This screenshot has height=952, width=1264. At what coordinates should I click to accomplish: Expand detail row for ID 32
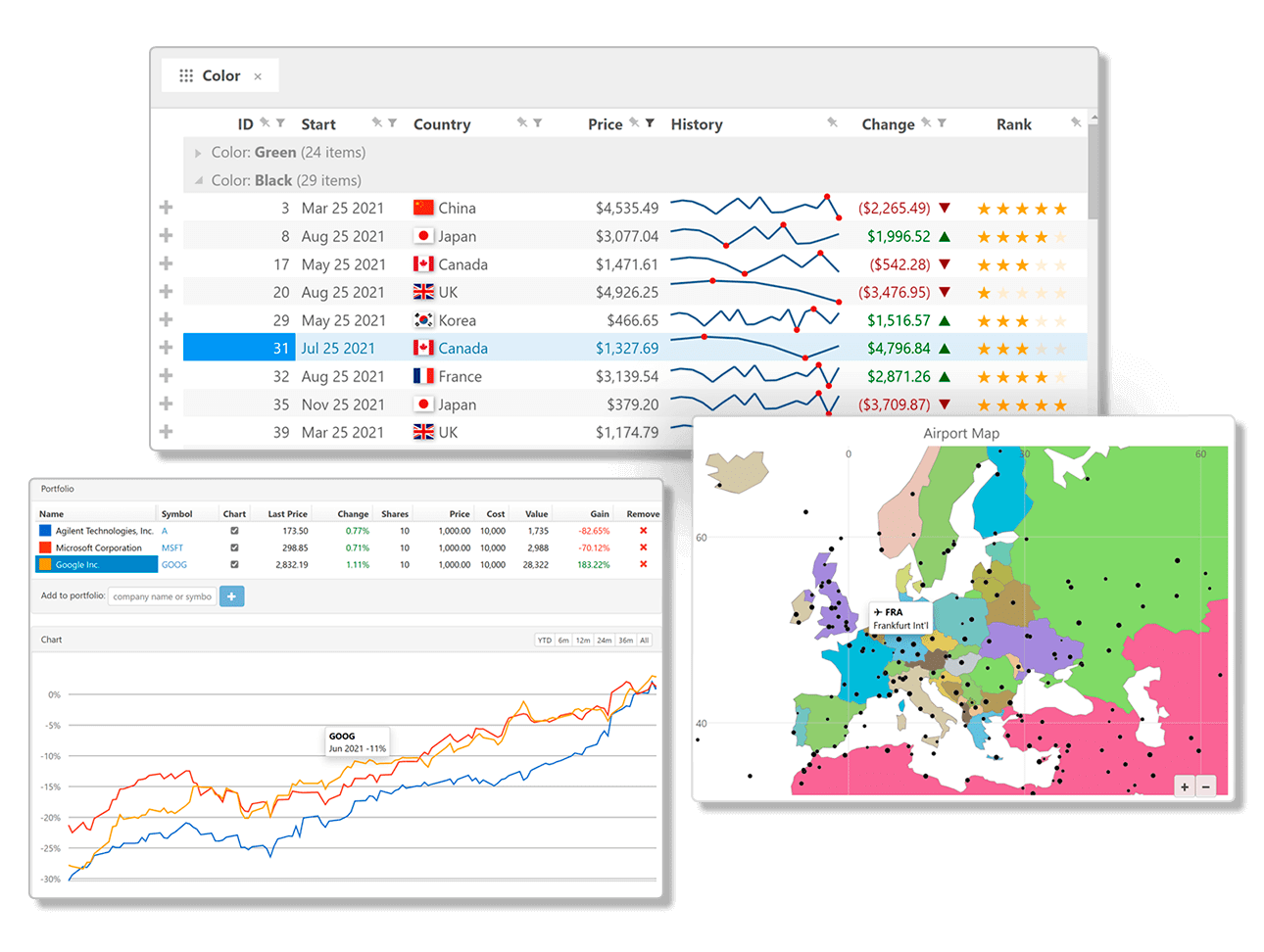166,376
